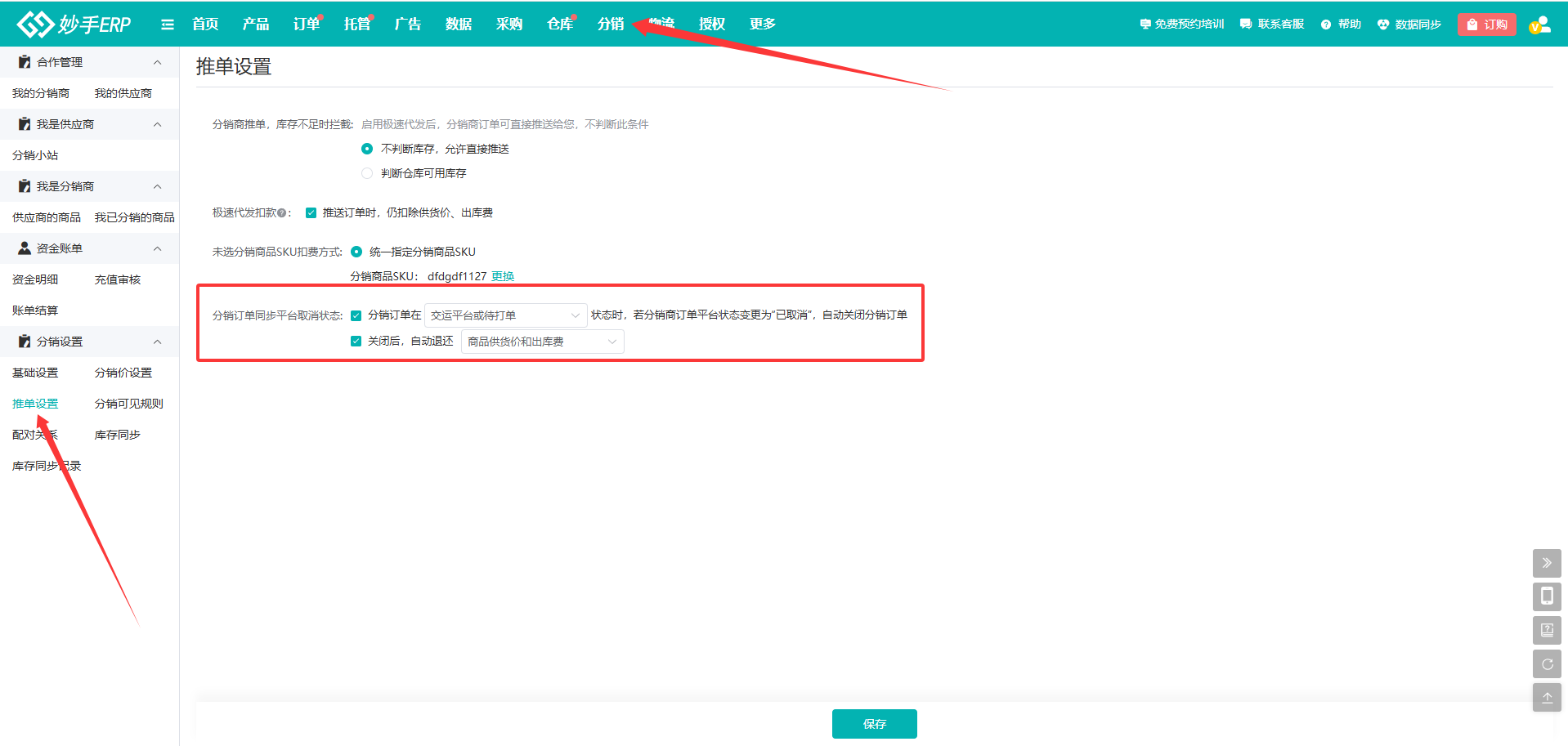Click the 极速代发扣款 help tooltip icon
1568x746 pixels.
(x=282, y=213)
